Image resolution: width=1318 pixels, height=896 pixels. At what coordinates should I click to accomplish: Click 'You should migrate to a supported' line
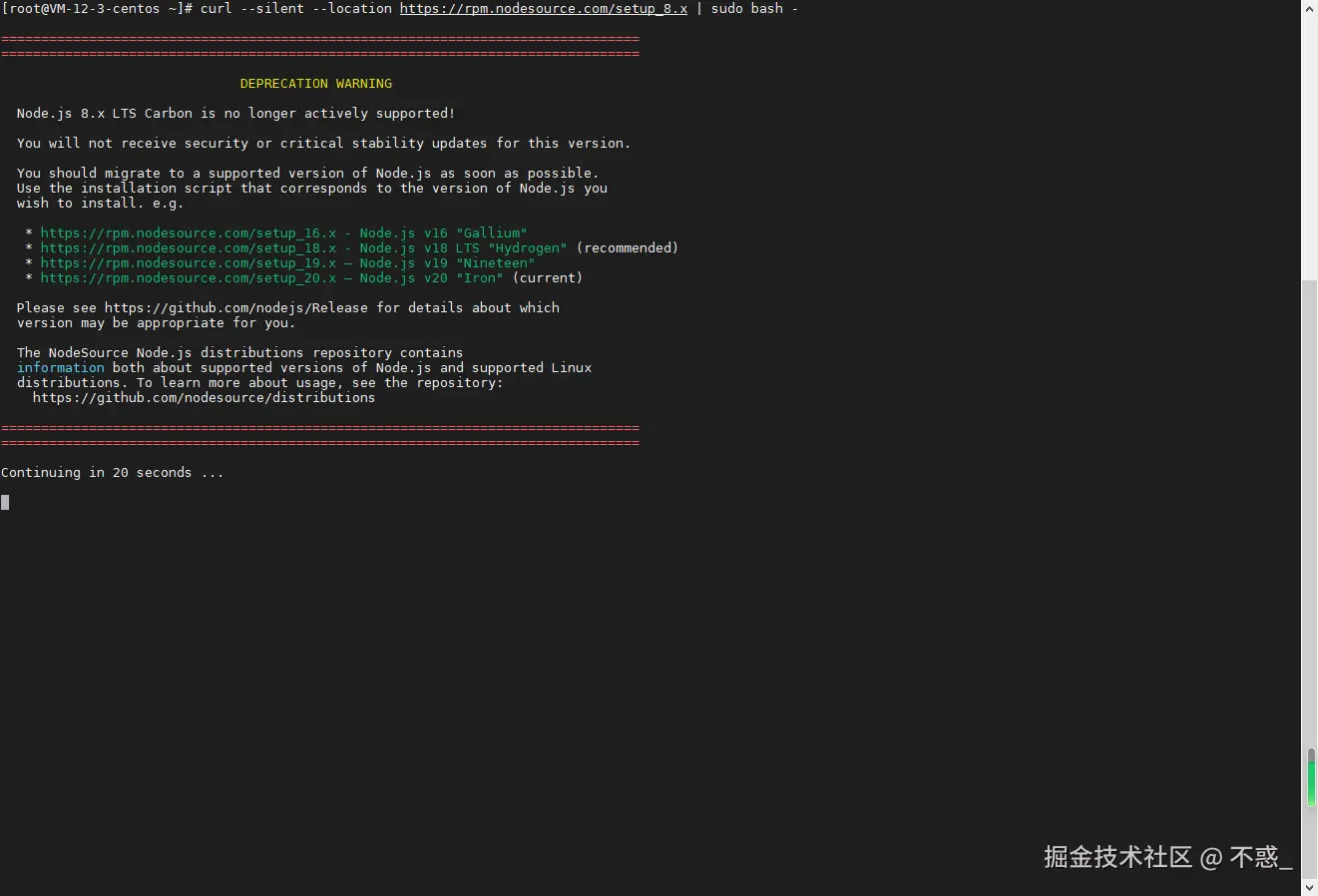pyautogui.click(x=308, y=173)
